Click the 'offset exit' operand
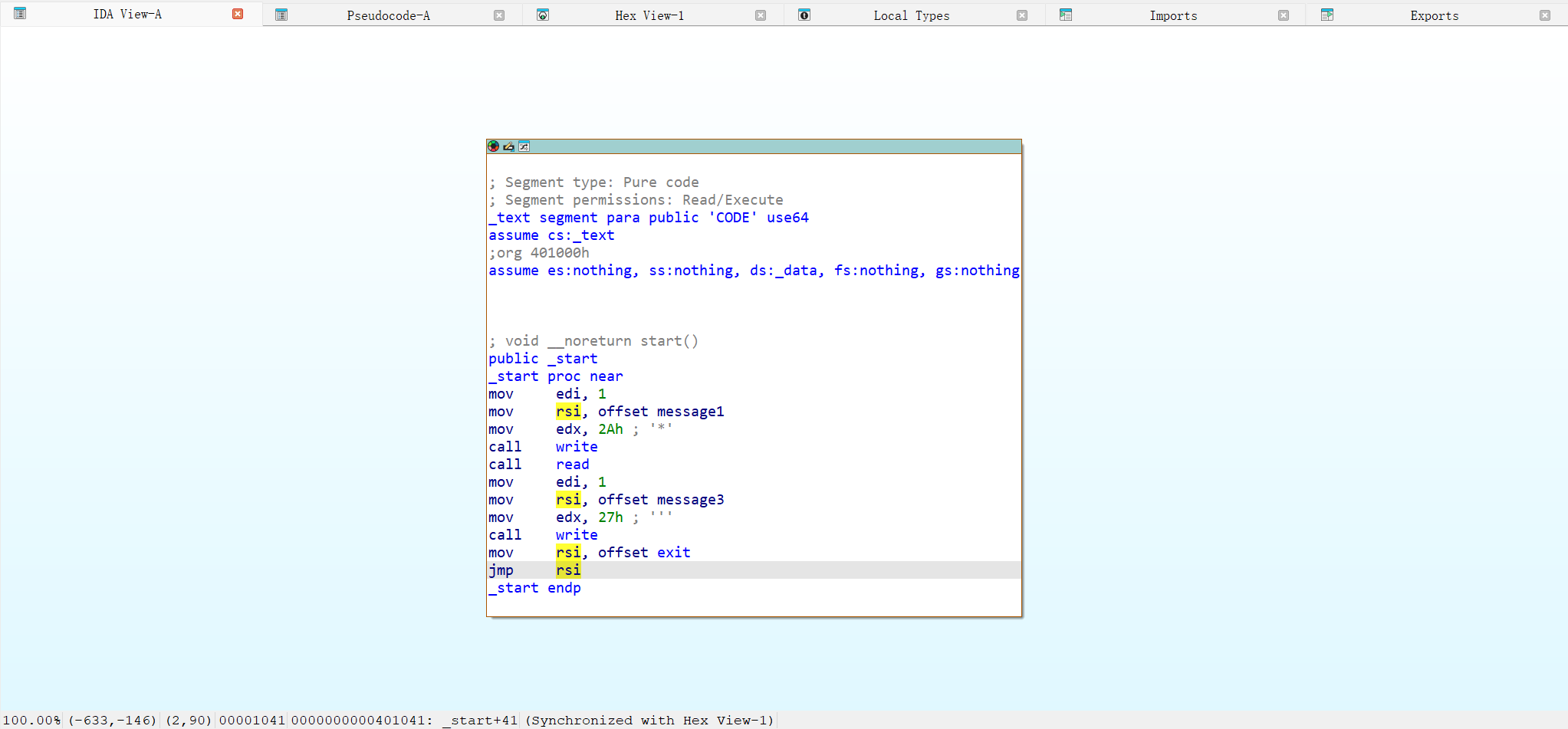This screenshot has width=1568, height=729. point(644,553)
